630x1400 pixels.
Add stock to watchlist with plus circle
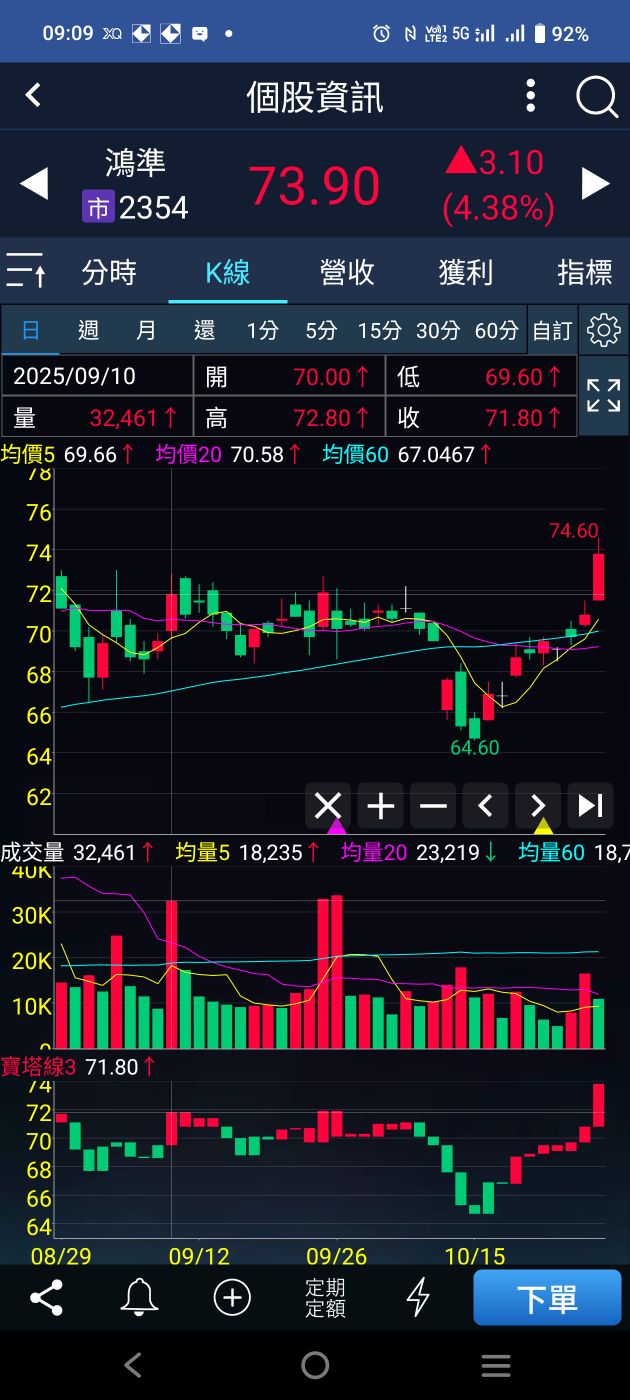[x=232, y=1298]
